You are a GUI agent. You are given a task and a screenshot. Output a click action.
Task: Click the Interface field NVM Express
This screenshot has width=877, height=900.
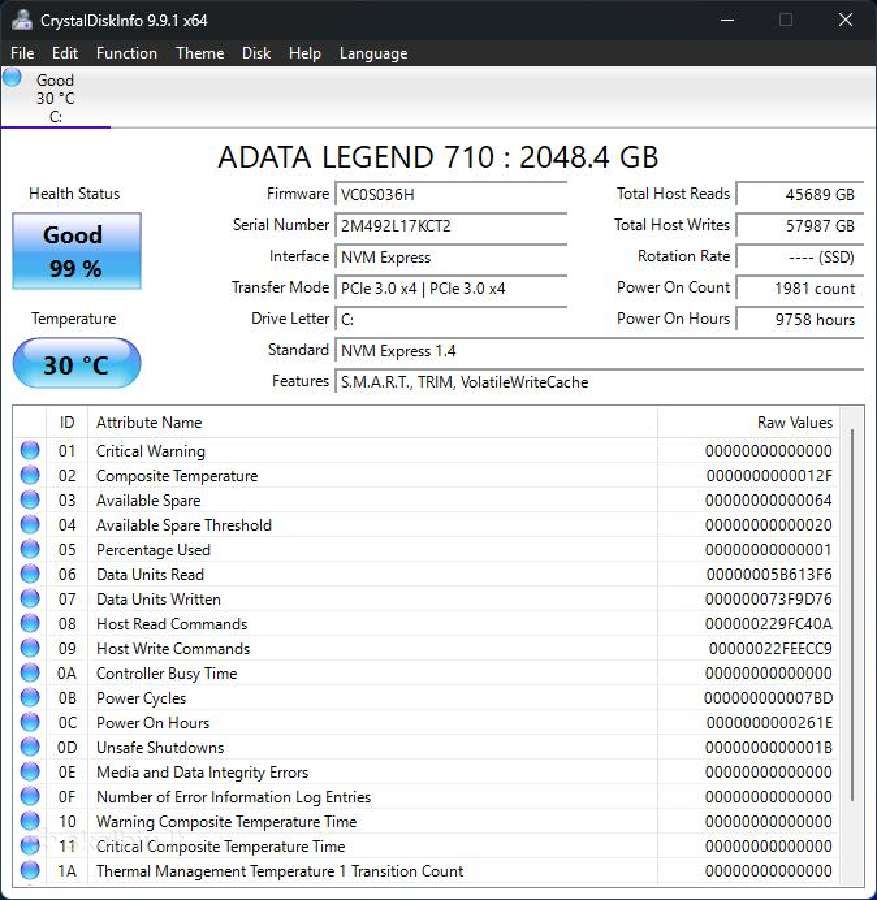451,257
